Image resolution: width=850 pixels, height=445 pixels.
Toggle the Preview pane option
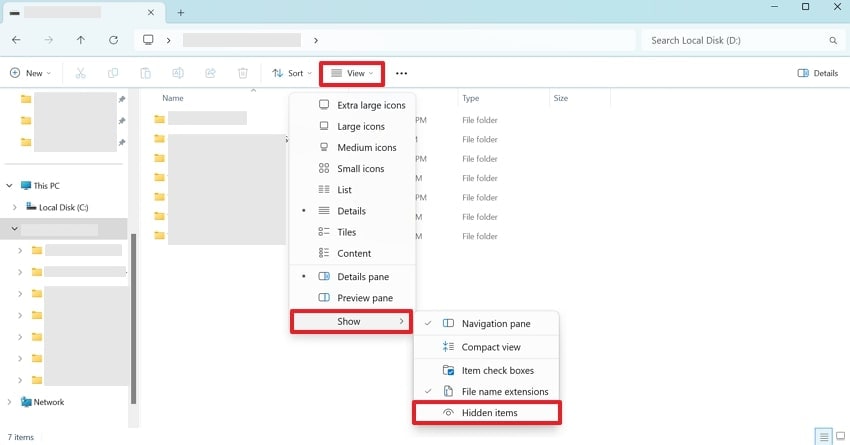click(352, 298)
